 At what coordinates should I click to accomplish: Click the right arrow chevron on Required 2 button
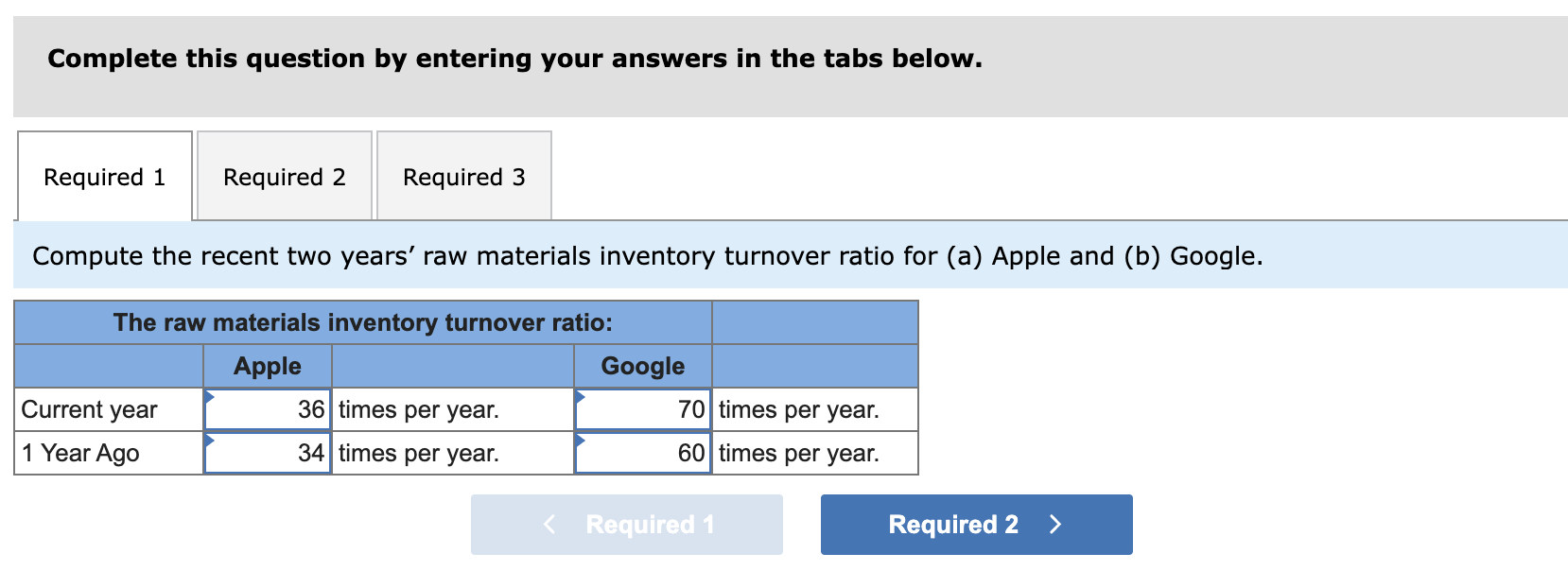click(x=1056, y=525)
